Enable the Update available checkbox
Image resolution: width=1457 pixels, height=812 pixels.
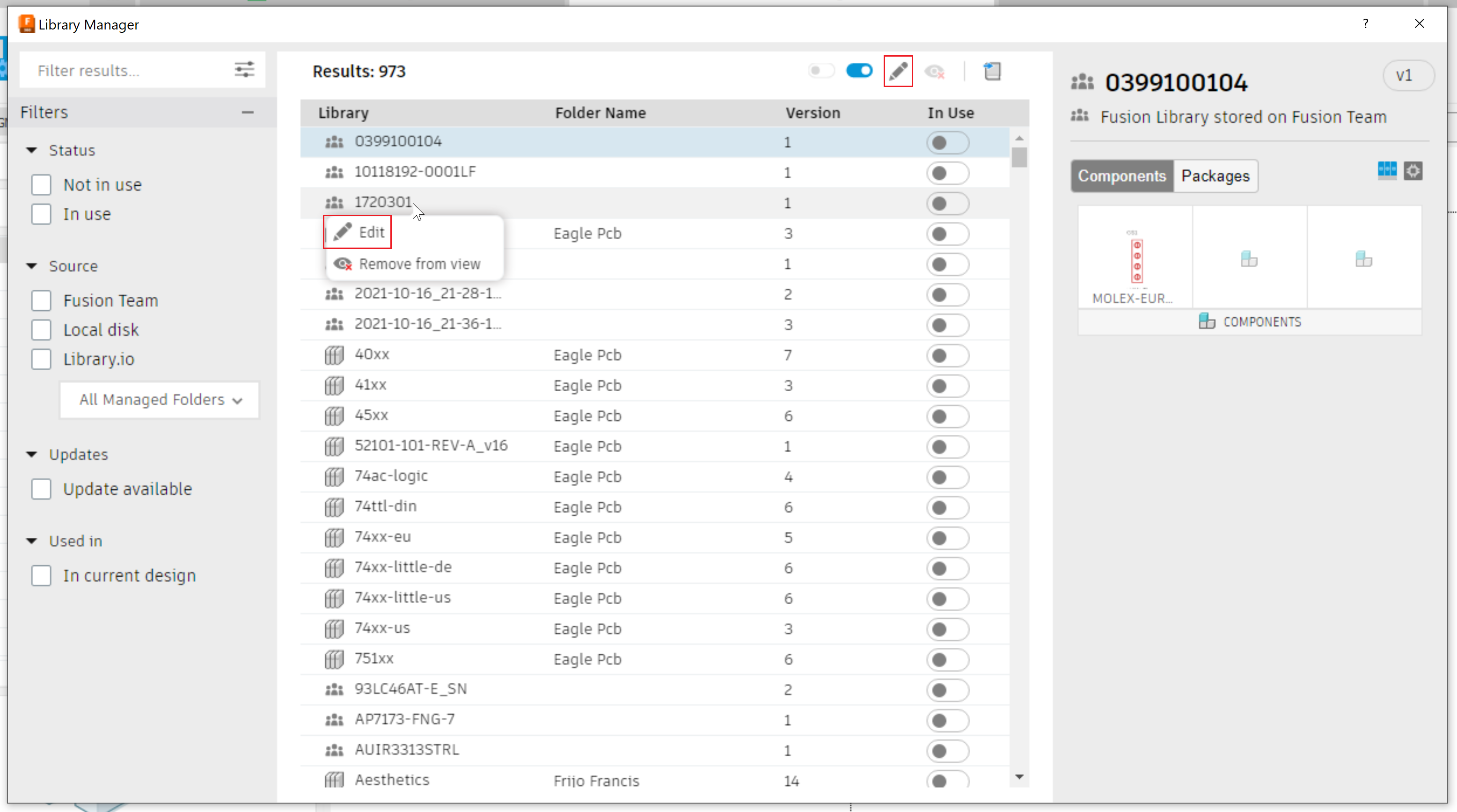41,489
